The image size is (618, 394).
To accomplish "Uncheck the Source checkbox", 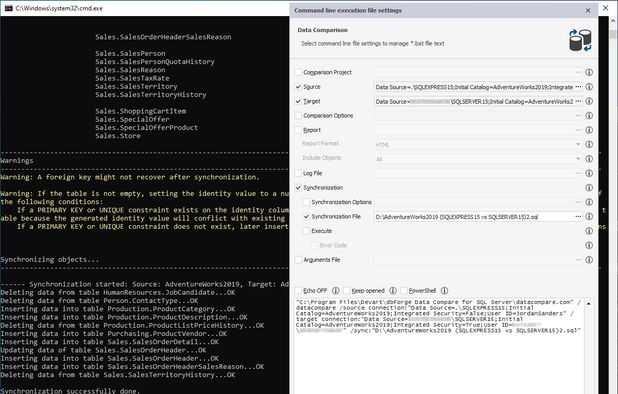I will tap(298, 87).
